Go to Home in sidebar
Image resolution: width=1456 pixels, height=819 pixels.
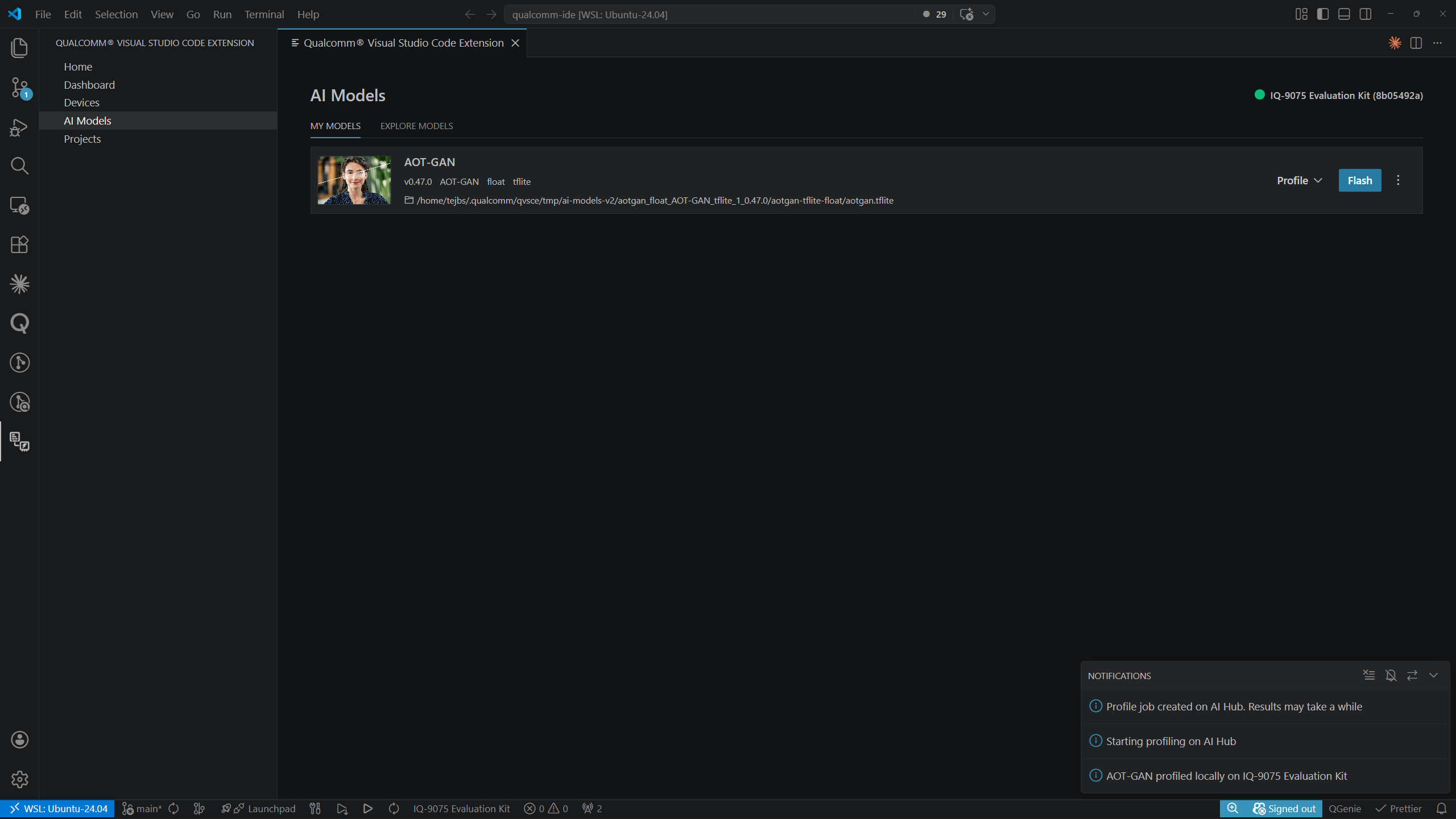coord(158,67)
